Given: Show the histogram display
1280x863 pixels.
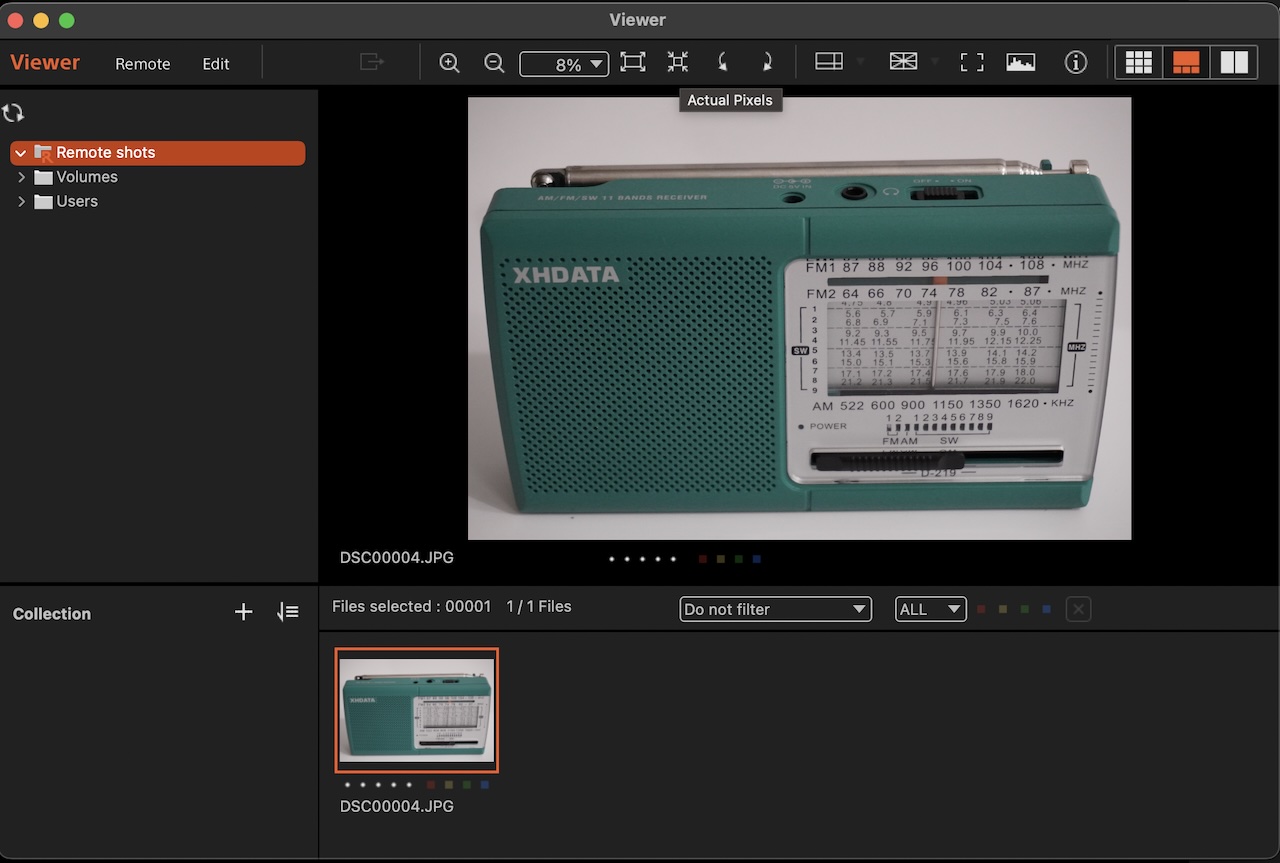Looking at the screenshot, I should point(1020,62).
